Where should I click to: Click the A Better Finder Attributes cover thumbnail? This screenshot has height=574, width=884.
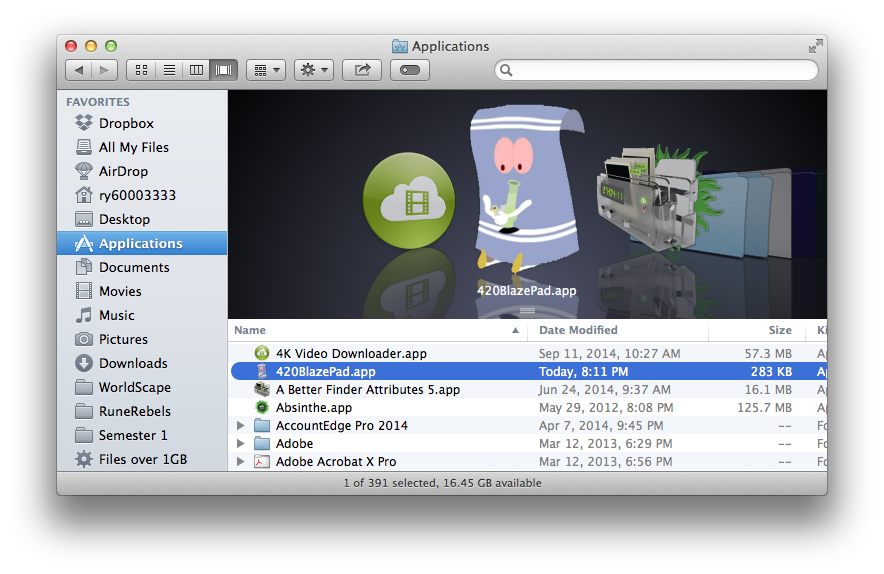648,197
